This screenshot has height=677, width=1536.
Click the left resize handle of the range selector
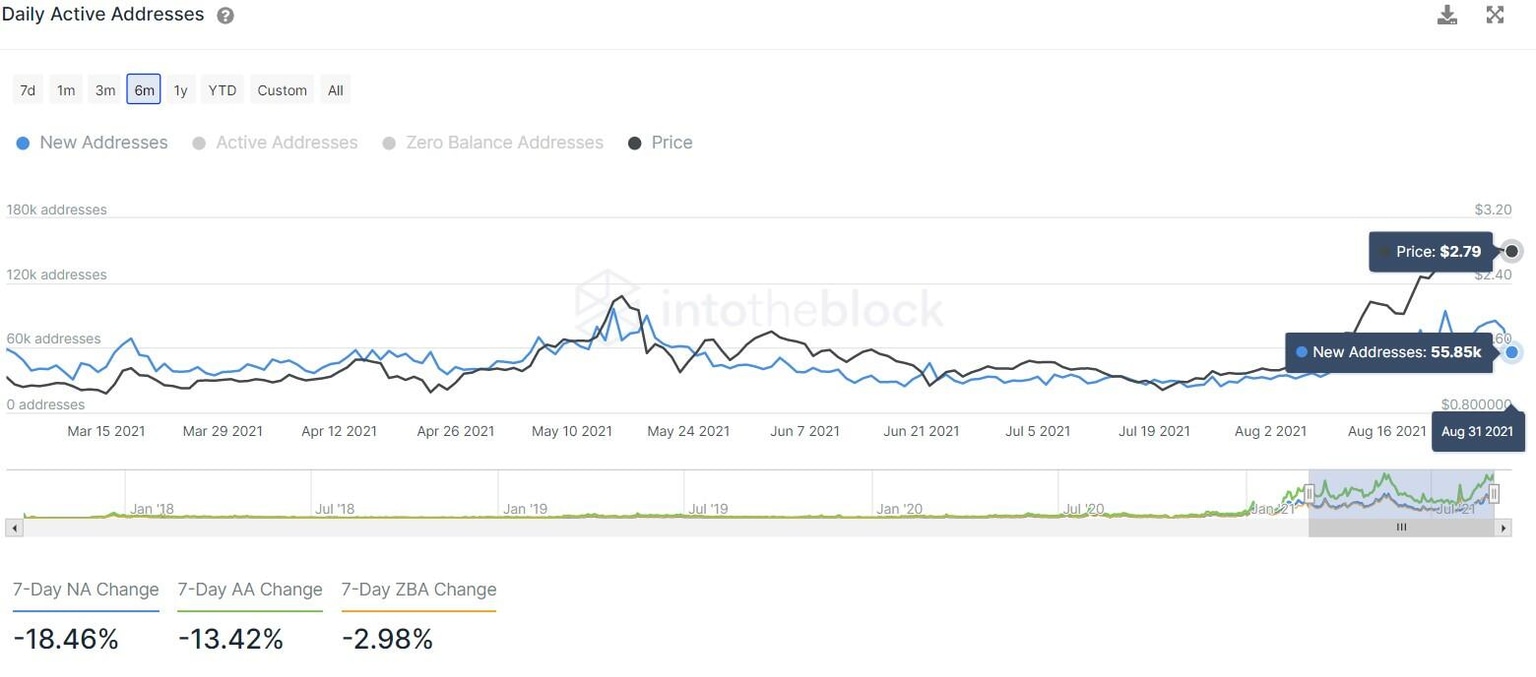click(1309, 493)
